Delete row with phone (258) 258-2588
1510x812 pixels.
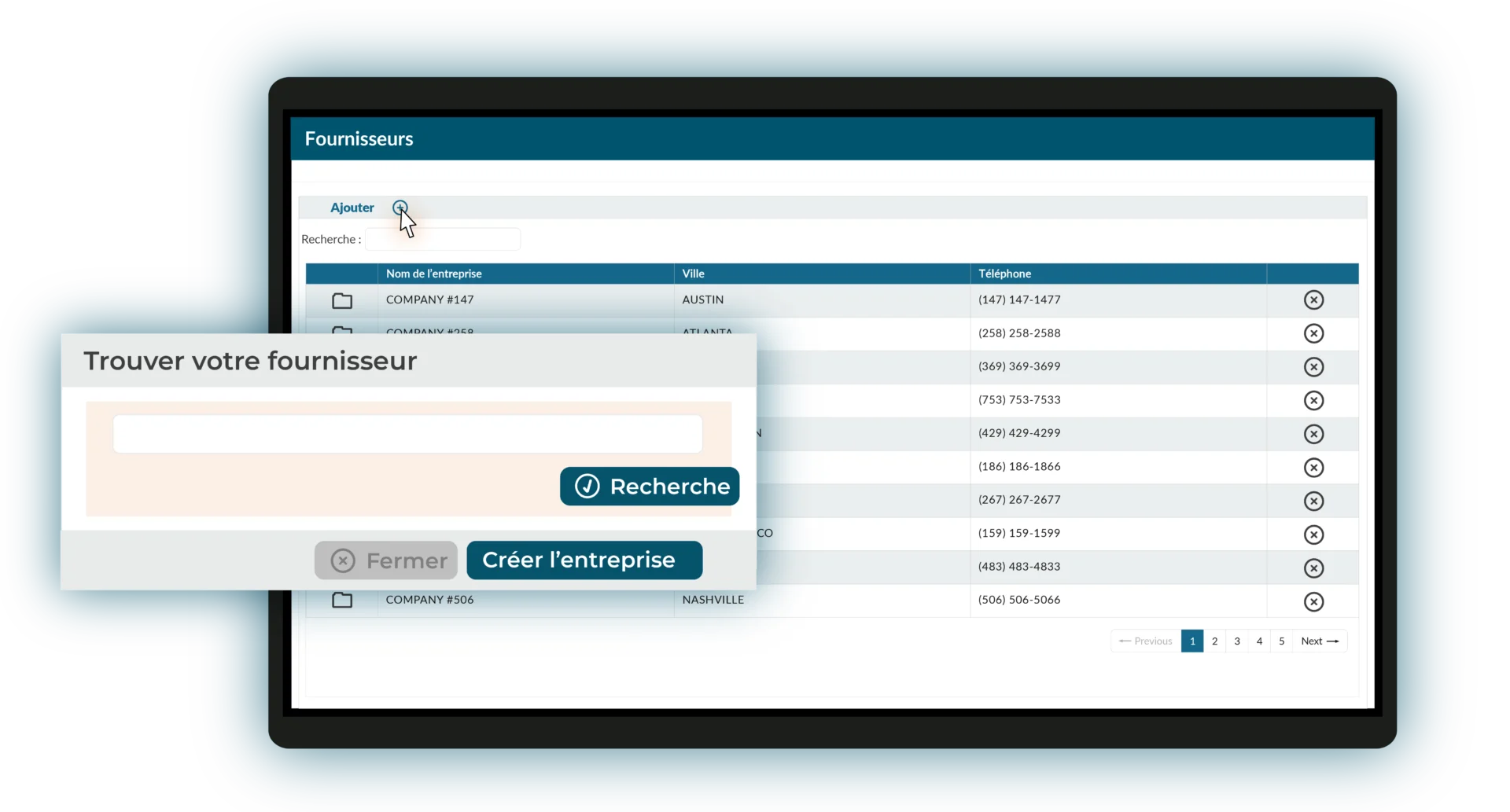(x=1313, y=333)
